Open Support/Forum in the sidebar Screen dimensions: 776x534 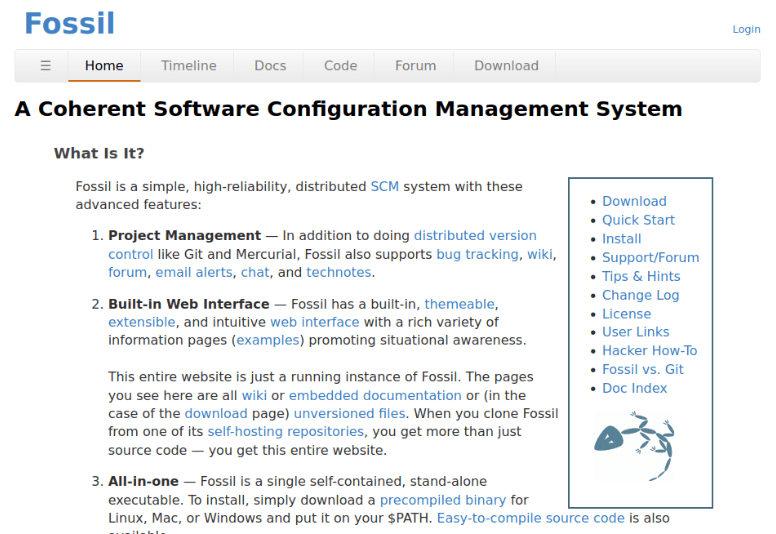(650, 258)
